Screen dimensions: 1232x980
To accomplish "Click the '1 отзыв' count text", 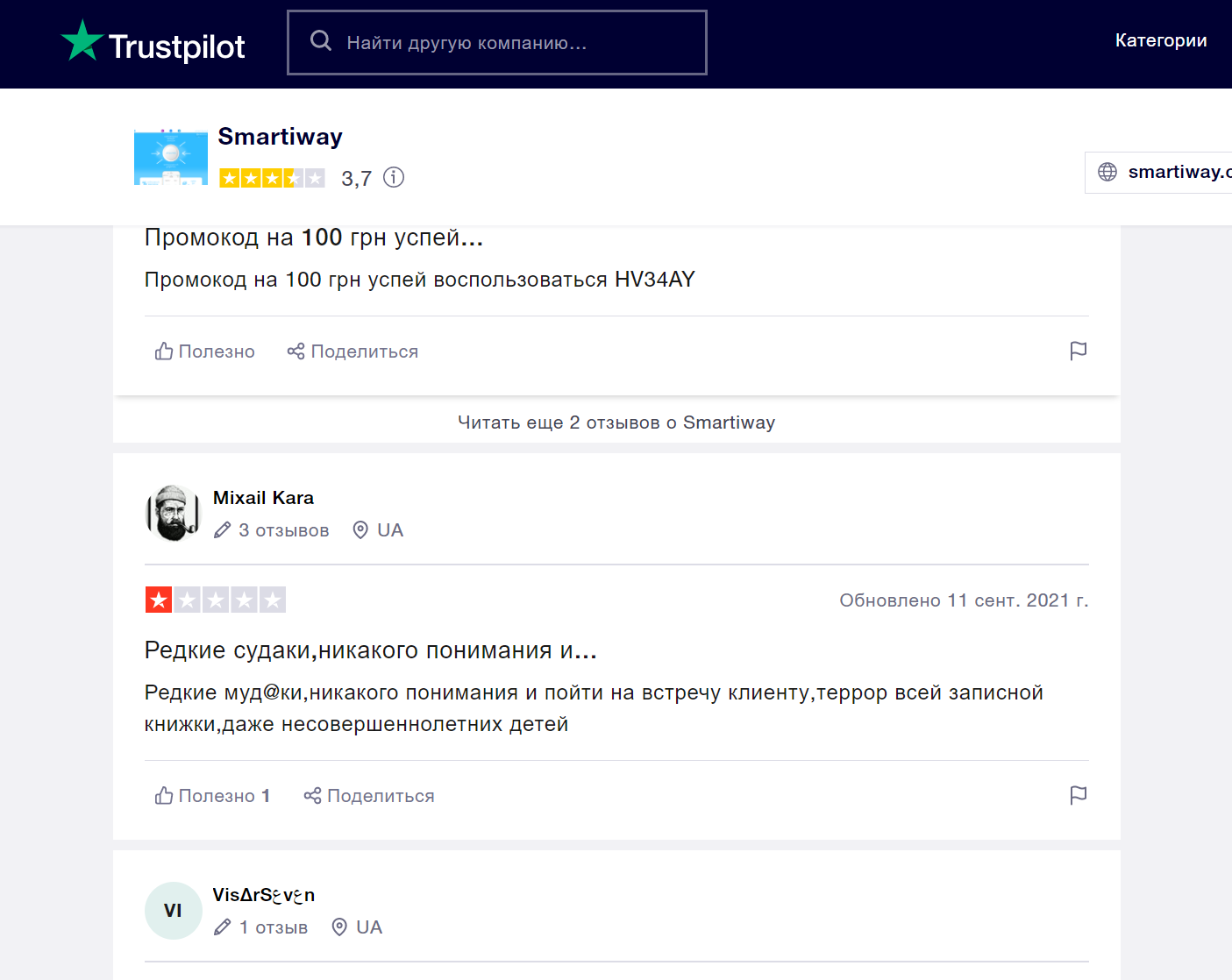I will point(274,927).
